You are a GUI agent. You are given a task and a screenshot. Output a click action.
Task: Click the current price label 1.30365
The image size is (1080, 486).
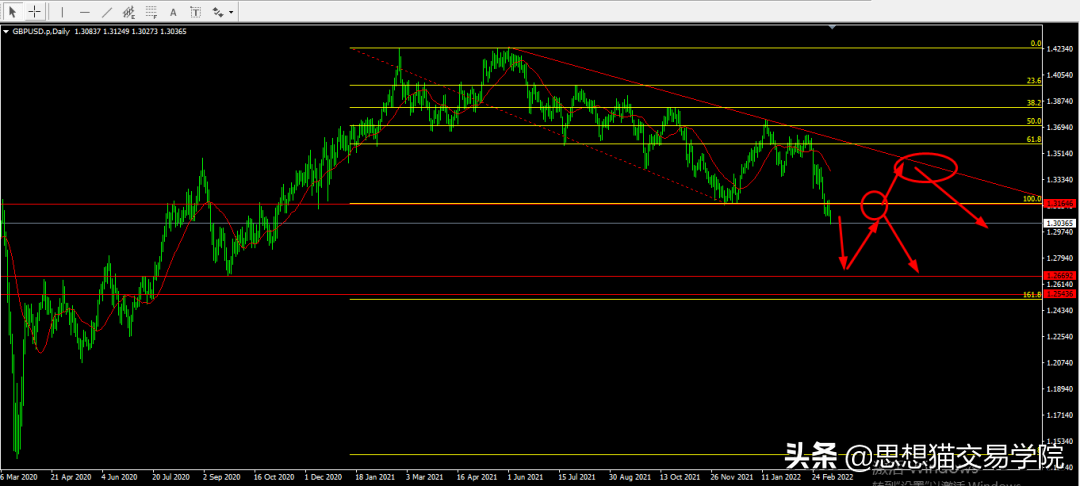pos(1061,223)
